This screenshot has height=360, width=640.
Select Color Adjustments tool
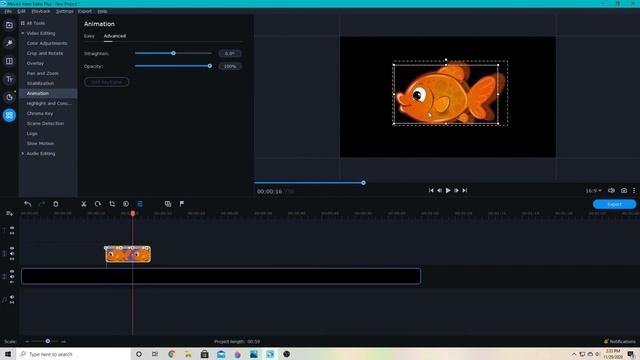pos(47,43)
